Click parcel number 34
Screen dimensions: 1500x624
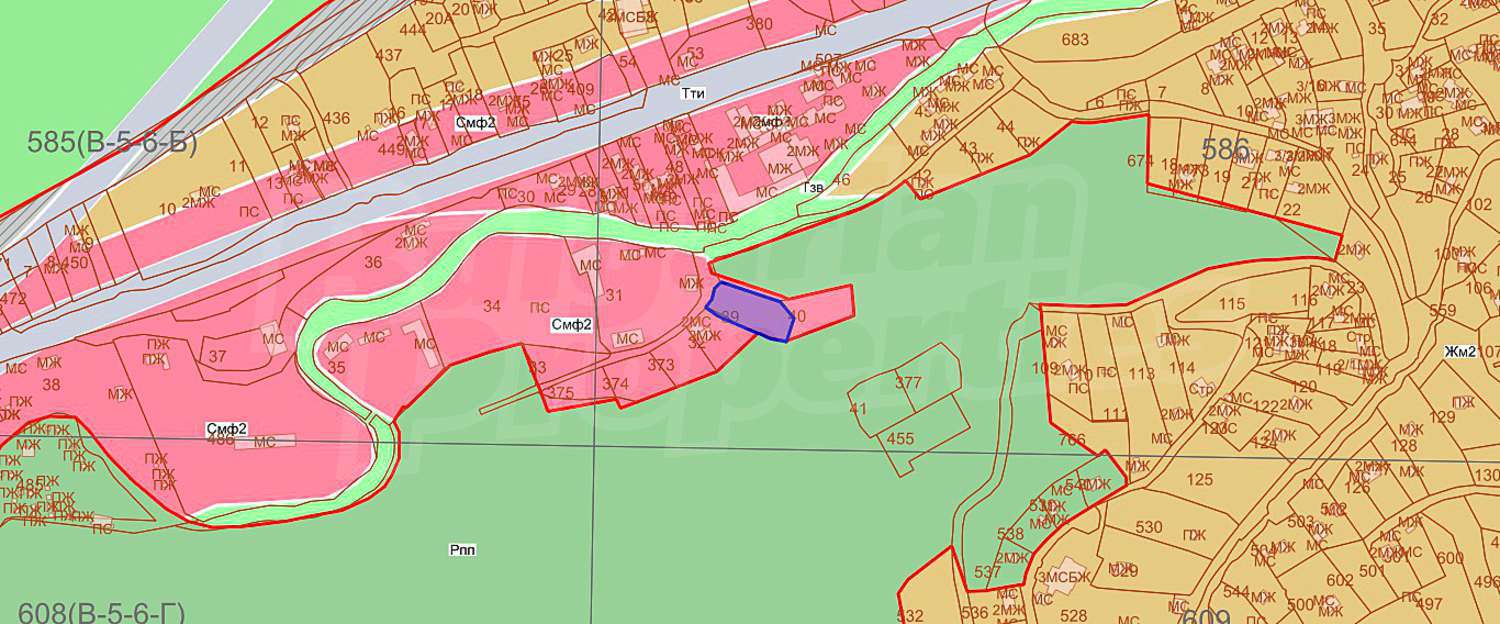pos(491,305)
